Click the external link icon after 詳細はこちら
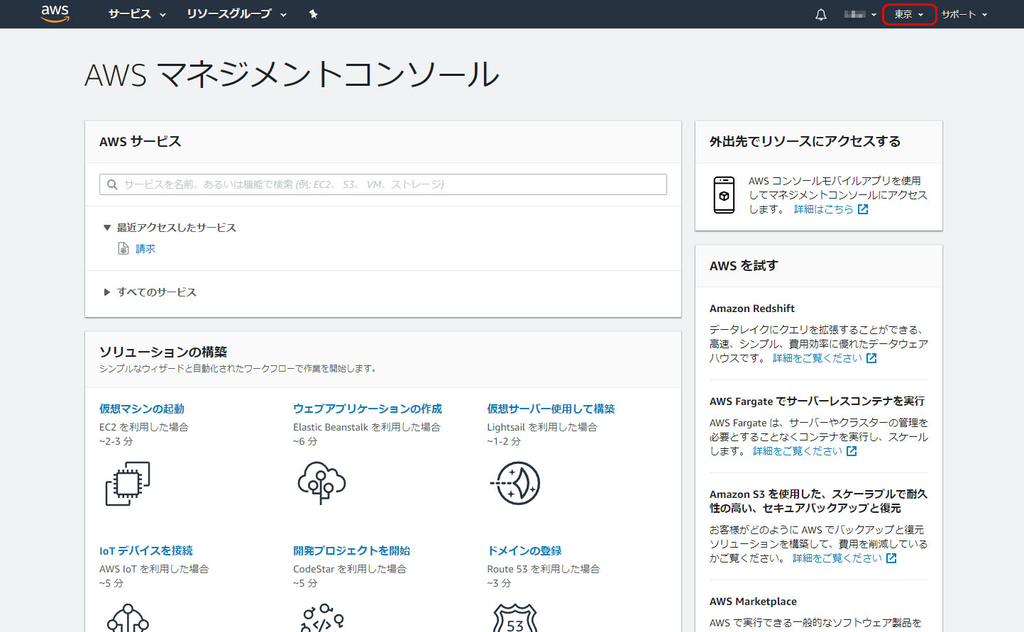 tap(863, 210)
